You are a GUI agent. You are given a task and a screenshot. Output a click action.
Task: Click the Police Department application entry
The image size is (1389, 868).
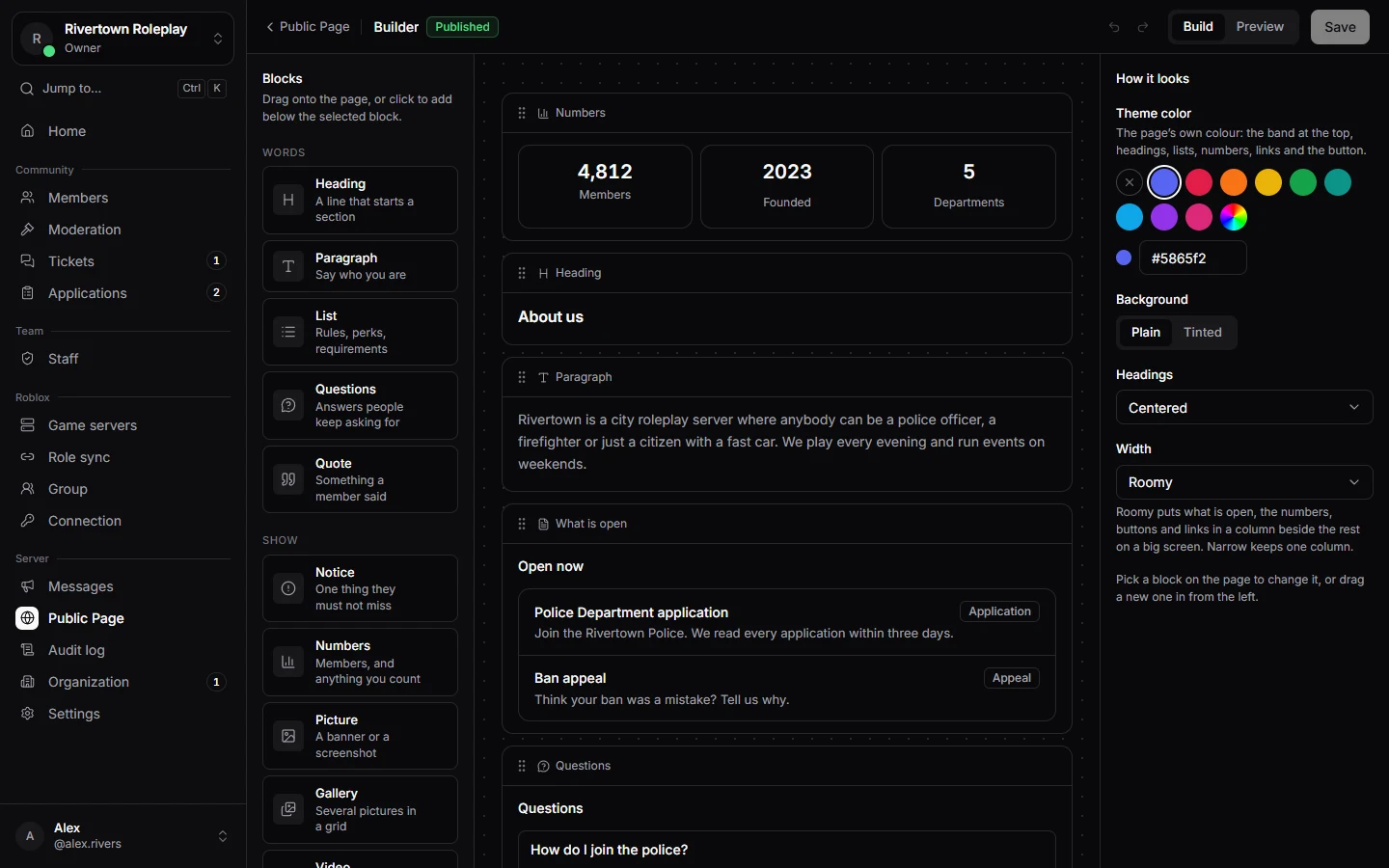[786, 622]
